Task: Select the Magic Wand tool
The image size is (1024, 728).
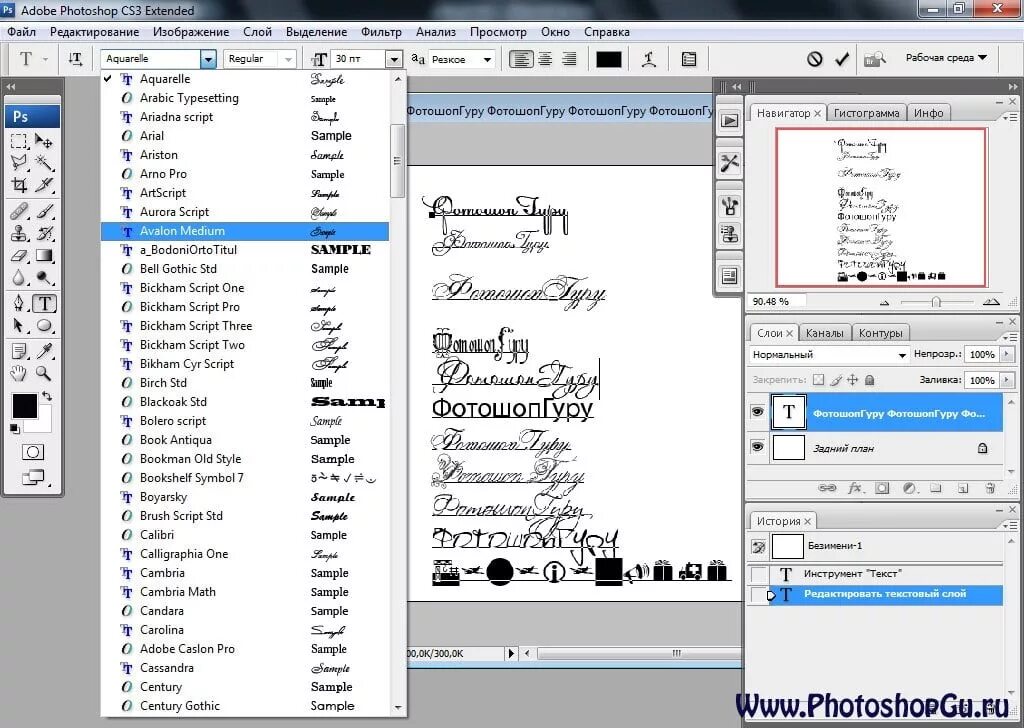Action: click(x=44, y=163)
